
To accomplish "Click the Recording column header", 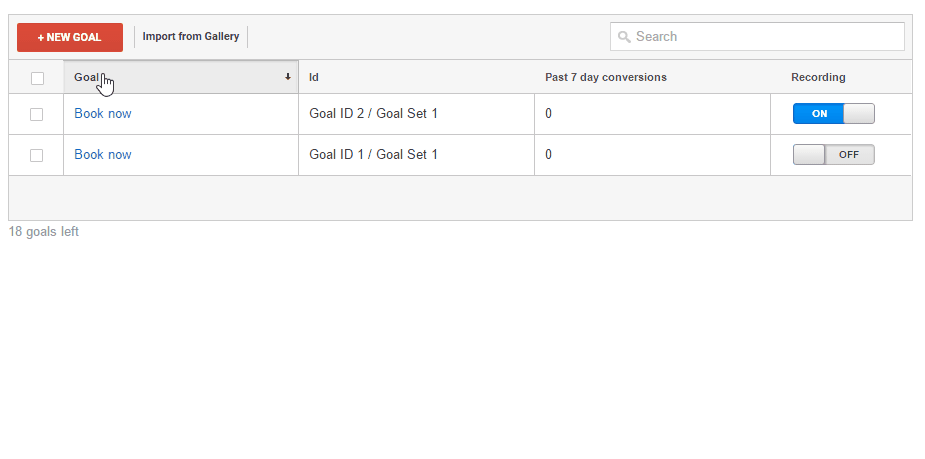I will (818, 77).
